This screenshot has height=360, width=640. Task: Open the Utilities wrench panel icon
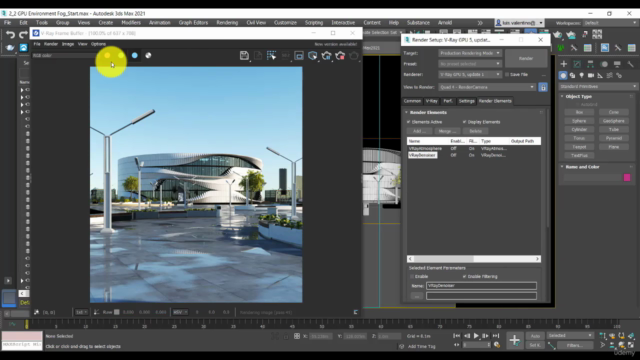[631, 64]
